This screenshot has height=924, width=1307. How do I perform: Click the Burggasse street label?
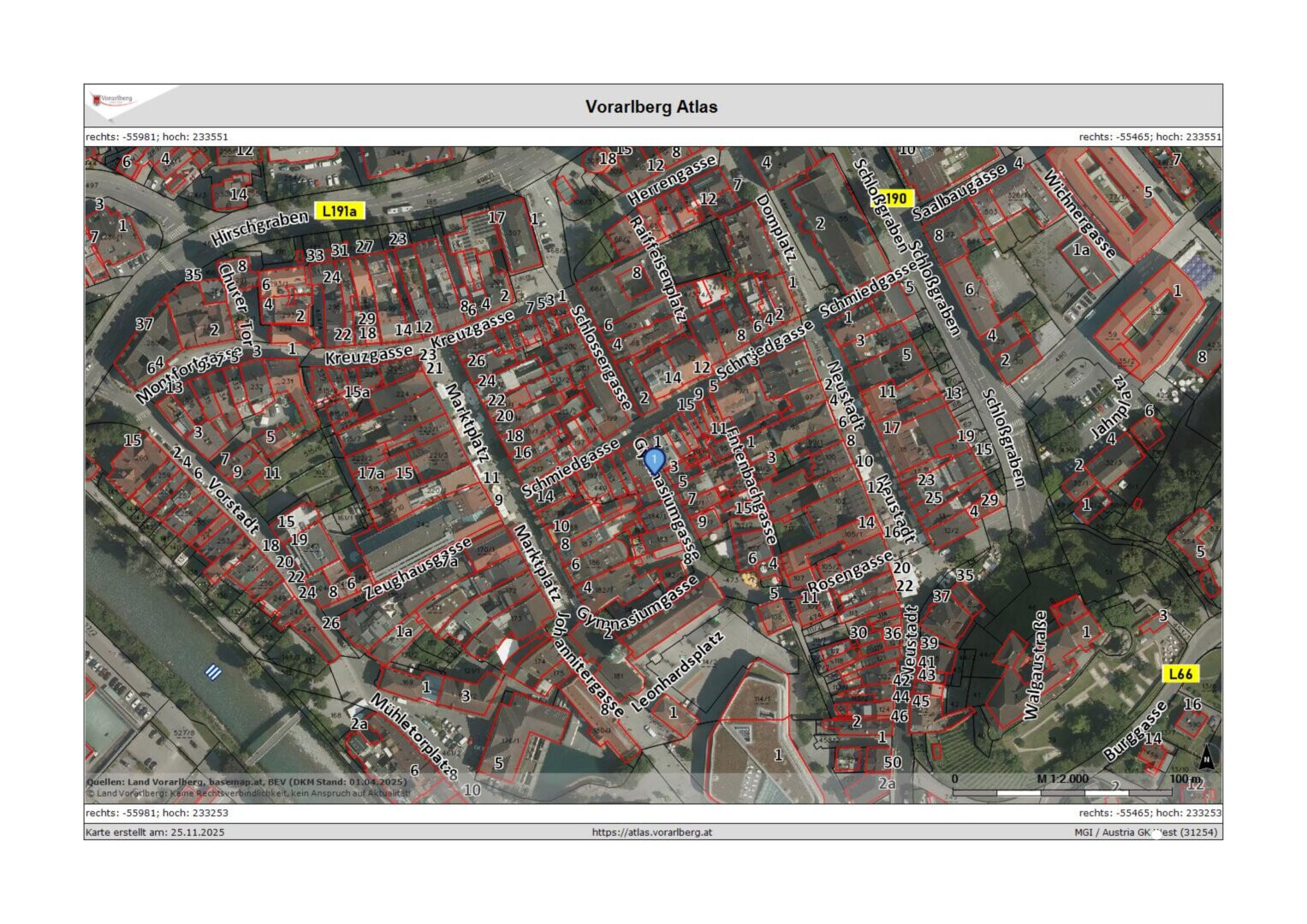pyautogui.click(x=1135, y=730)
